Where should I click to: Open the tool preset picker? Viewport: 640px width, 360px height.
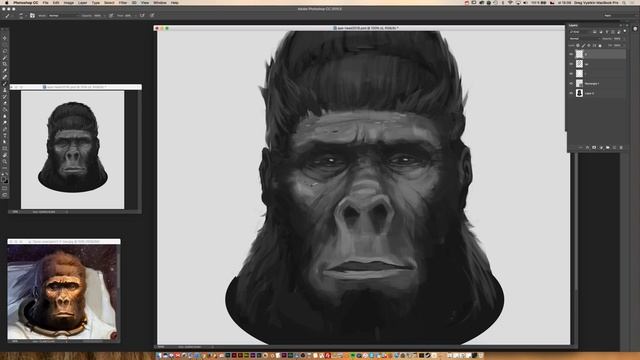click(x=8, y=16)
